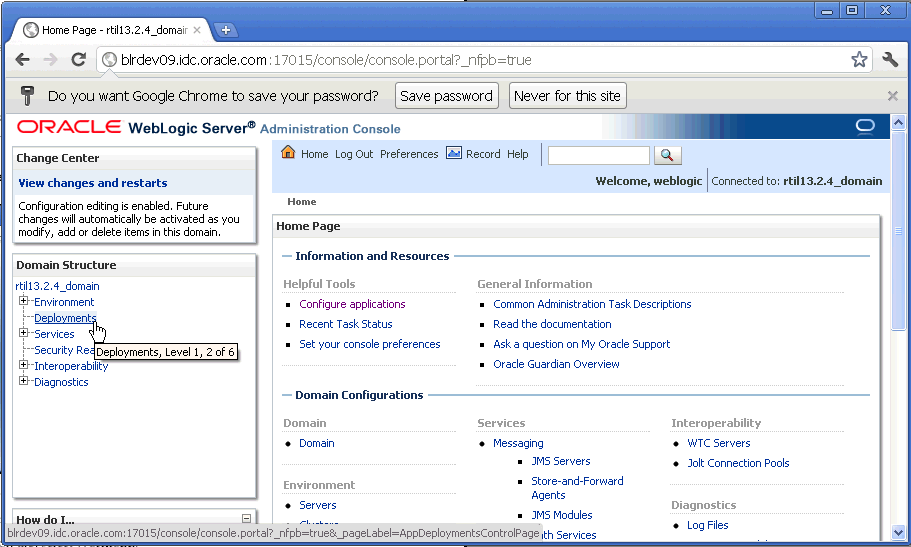This screenshot has width=911, height=547.
Task: Expand the Interoperability tree node
Action: pyautogui.click(x=23, y=364)
